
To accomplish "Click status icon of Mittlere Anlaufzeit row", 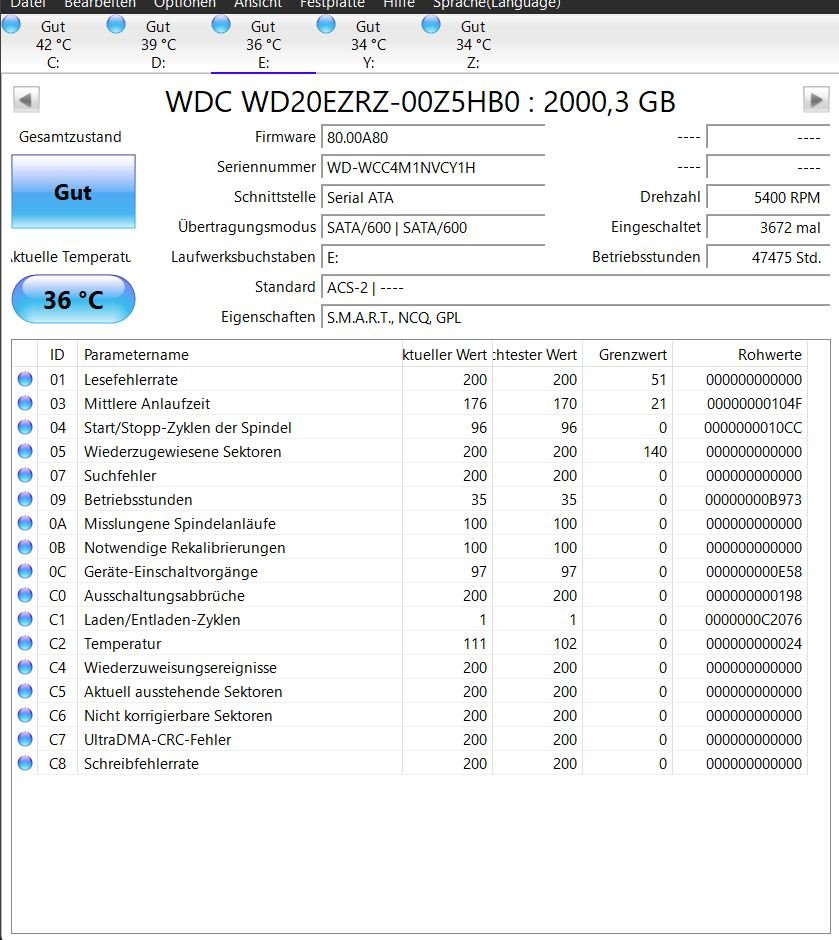I will (x=25, y=403).
